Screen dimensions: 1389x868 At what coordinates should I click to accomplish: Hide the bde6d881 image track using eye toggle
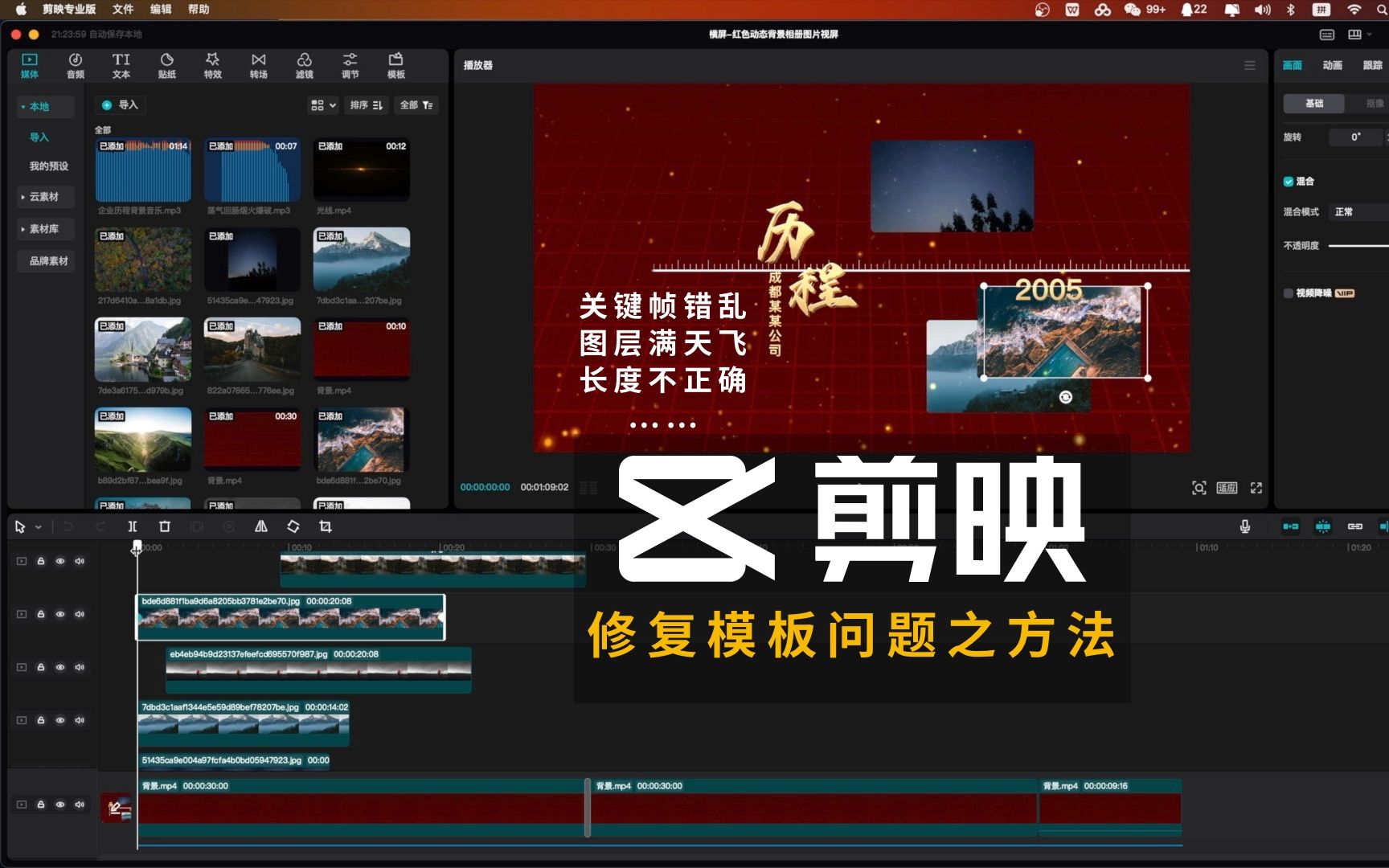click(x=60, y=614)
